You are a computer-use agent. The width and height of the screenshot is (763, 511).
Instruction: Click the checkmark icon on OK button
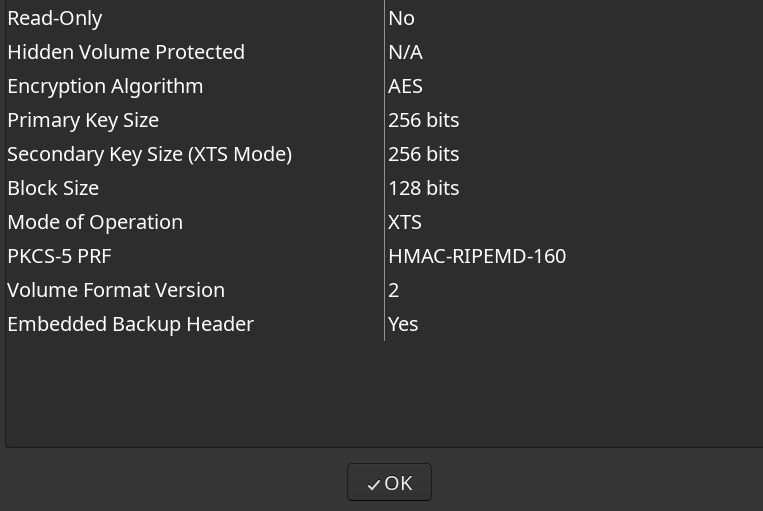[374, 485]
